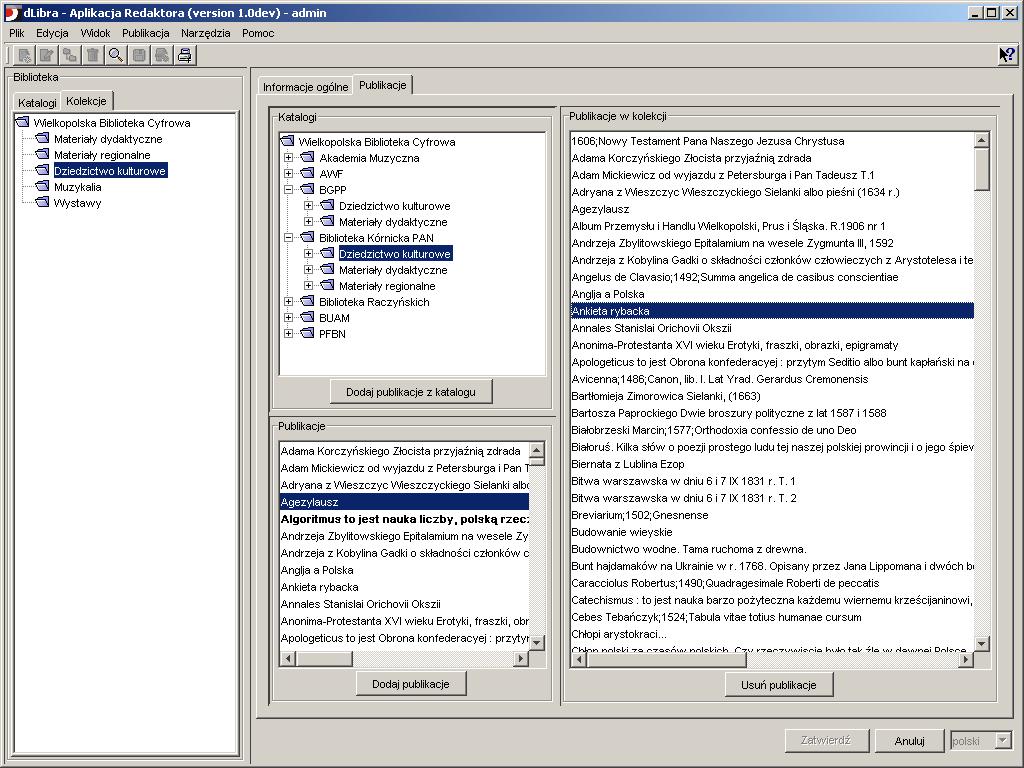Click the Dodaj publikacje button
This screenshot has width=1024, height=768.
(411, 684)
